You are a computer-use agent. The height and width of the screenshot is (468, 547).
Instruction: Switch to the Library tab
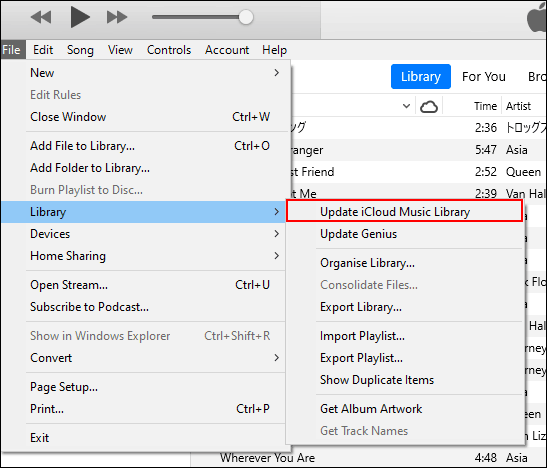click(421, 76)
